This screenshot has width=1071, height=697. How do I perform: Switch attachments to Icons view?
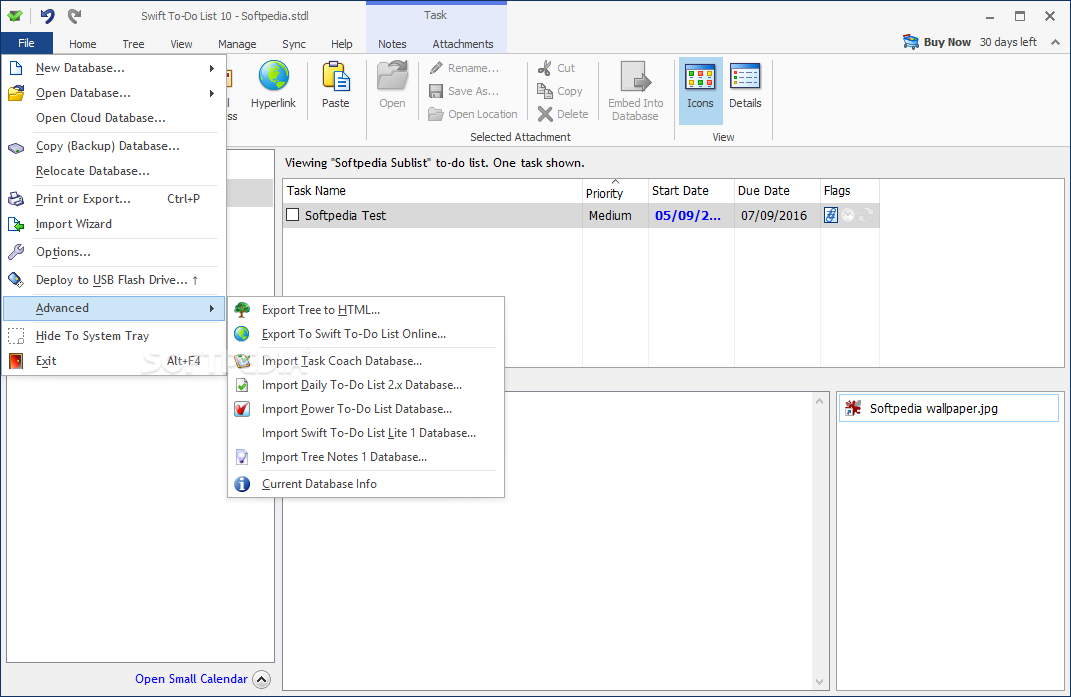pos(700,90)
